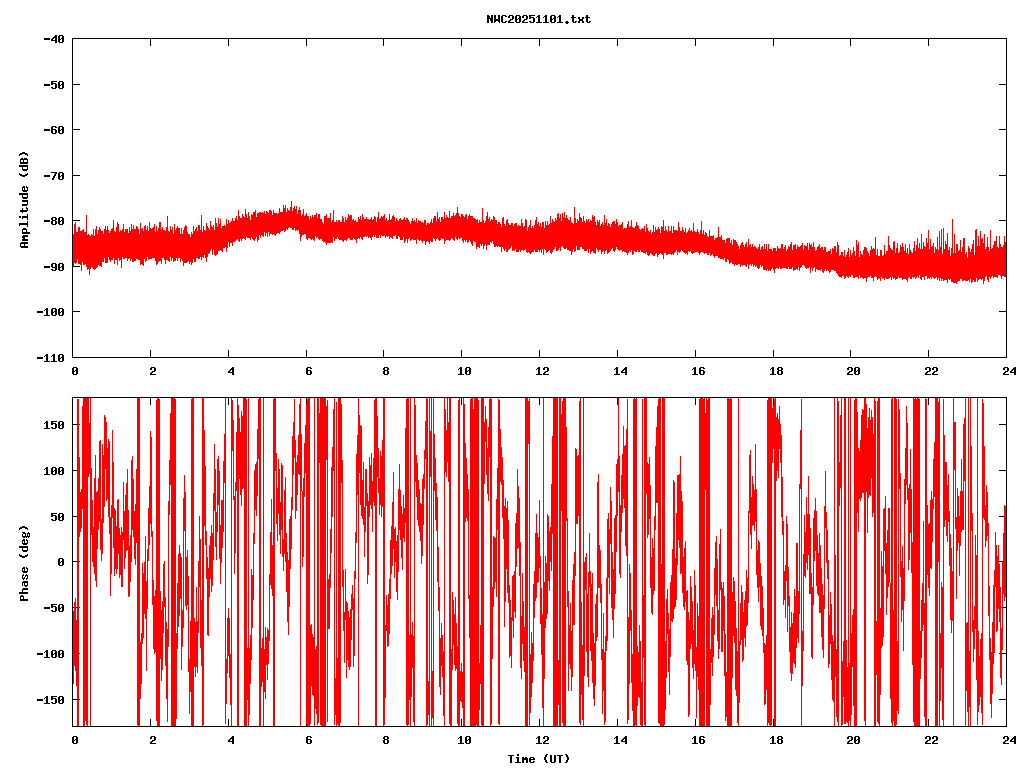Image resolution: width=1024 pixels, height=768 pixels.
Task: Click hour 12 tick below amplitude plot
Action: click(541, 370)
